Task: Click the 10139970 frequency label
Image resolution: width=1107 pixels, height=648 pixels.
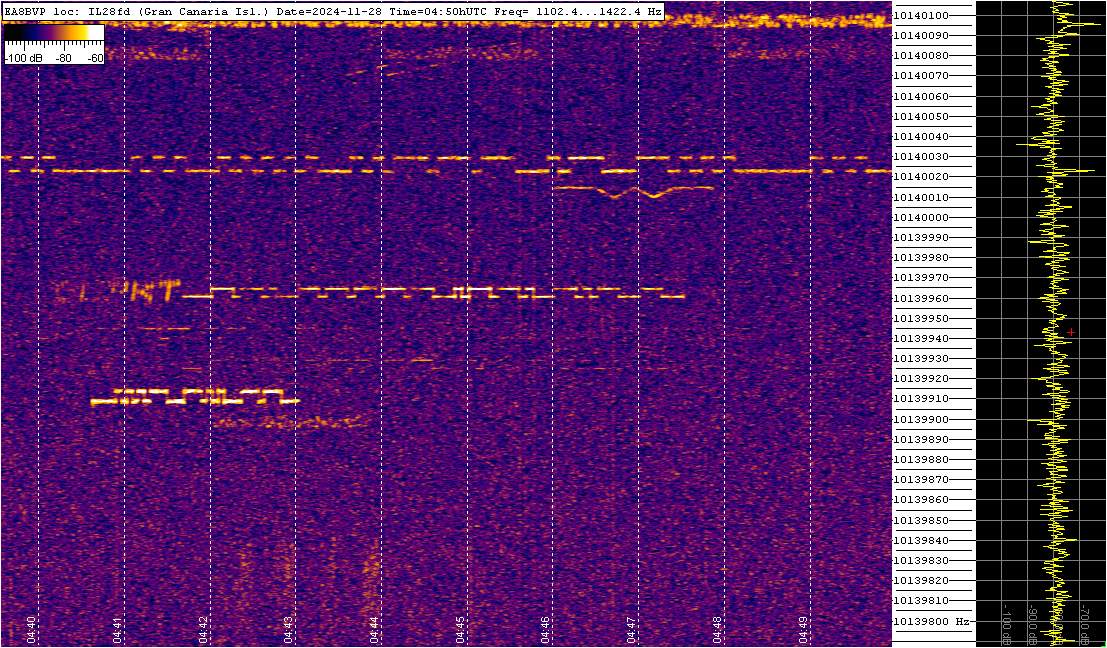Action: pos(921,278)
